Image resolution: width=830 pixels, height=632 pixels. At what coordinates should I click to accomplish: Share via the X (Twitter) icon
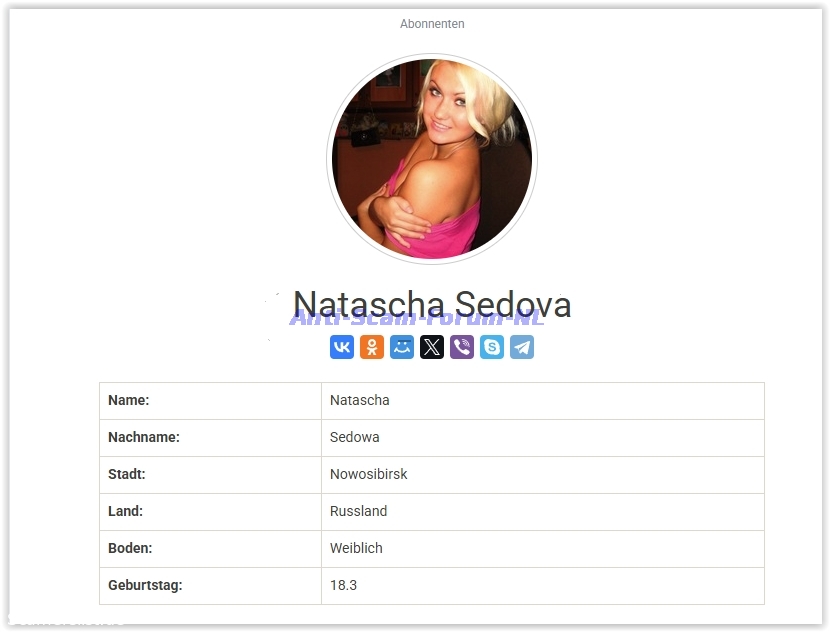(432, 347)
